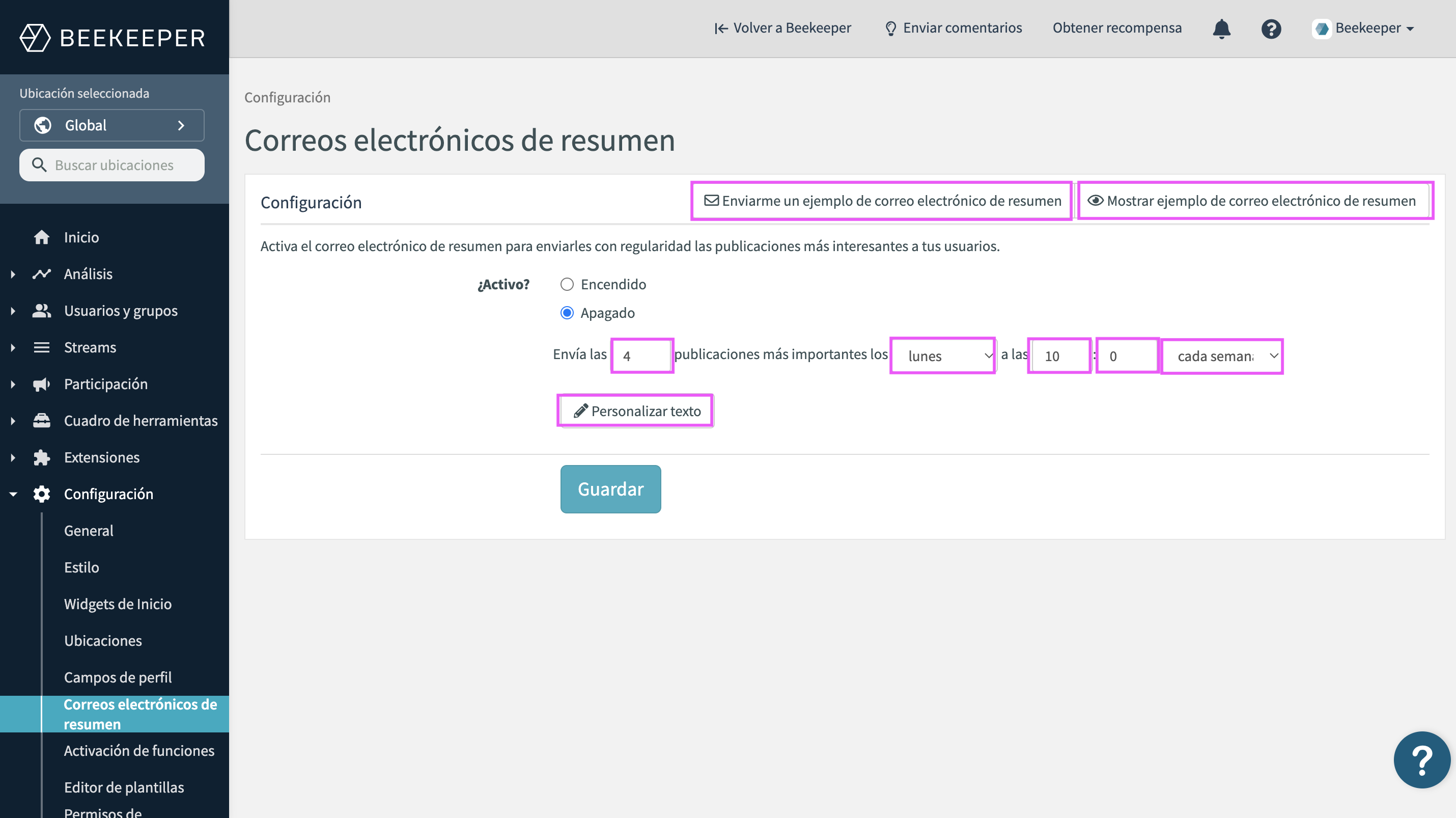Click the Beekeeper logo icon
Viewport: 1456px width, 818px height.
35,37
